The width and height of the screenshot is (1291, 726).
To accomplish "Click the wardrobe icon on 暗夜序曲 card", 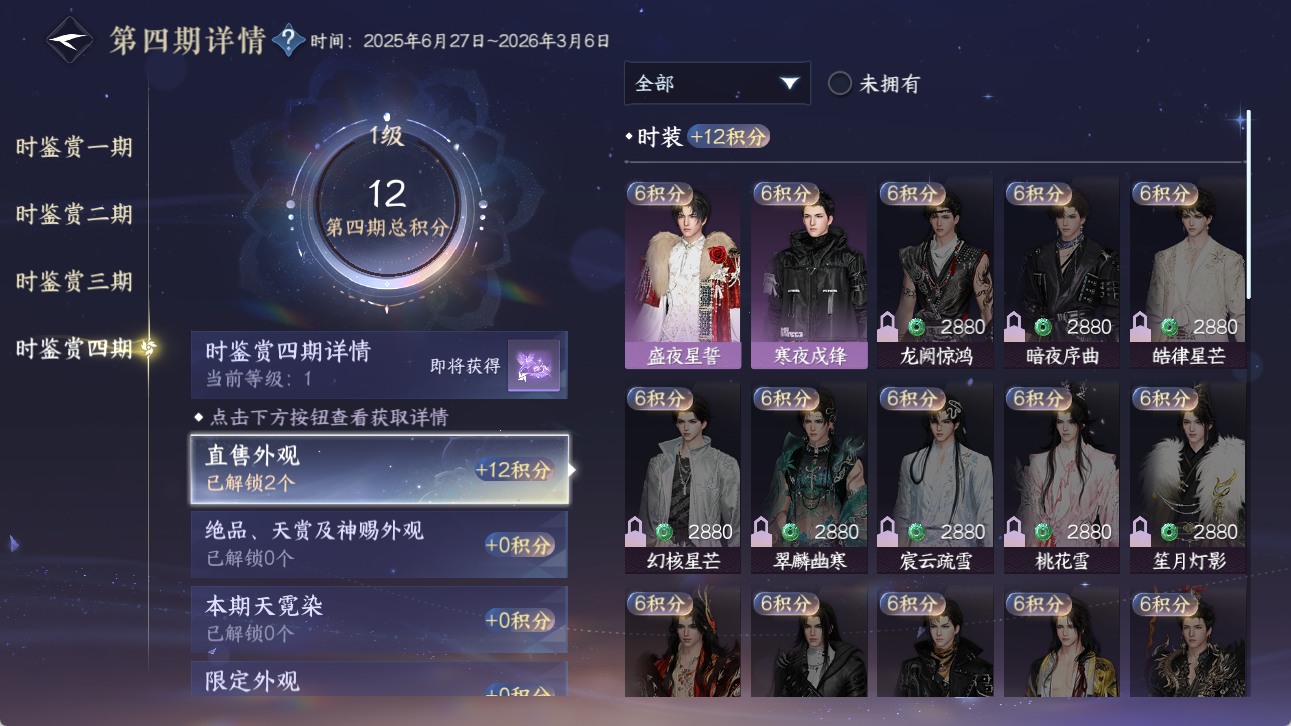I will [1015, 325].
